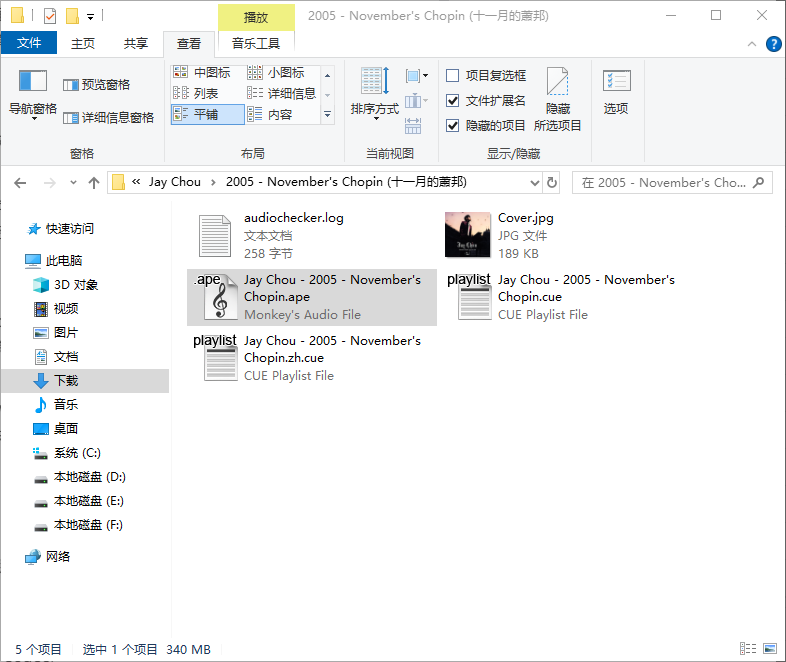Viewport: 786px width, 662px height.
Task: Open the File tab
Action: (x=29, y=43)
